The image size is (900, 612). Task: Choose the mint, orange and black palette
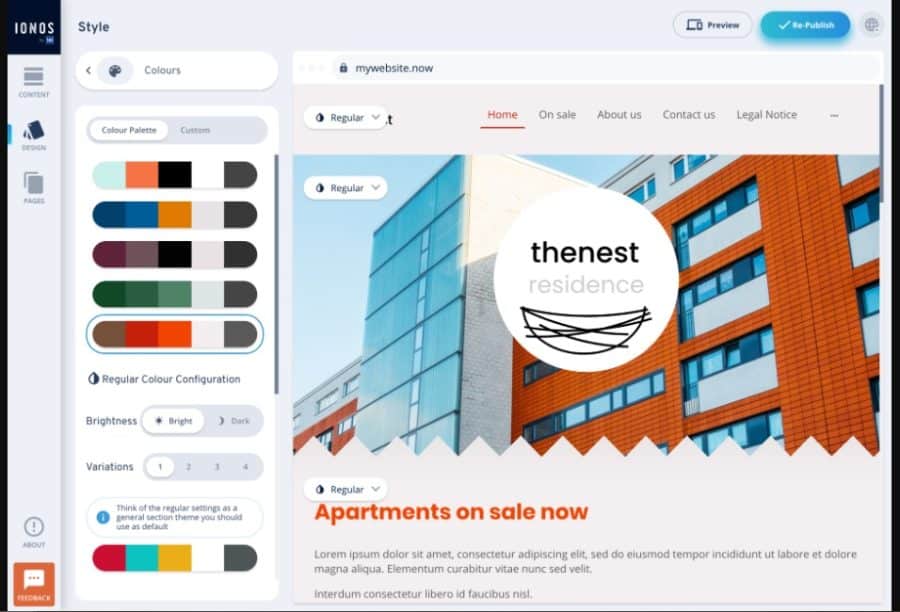(x=174, y=175)
